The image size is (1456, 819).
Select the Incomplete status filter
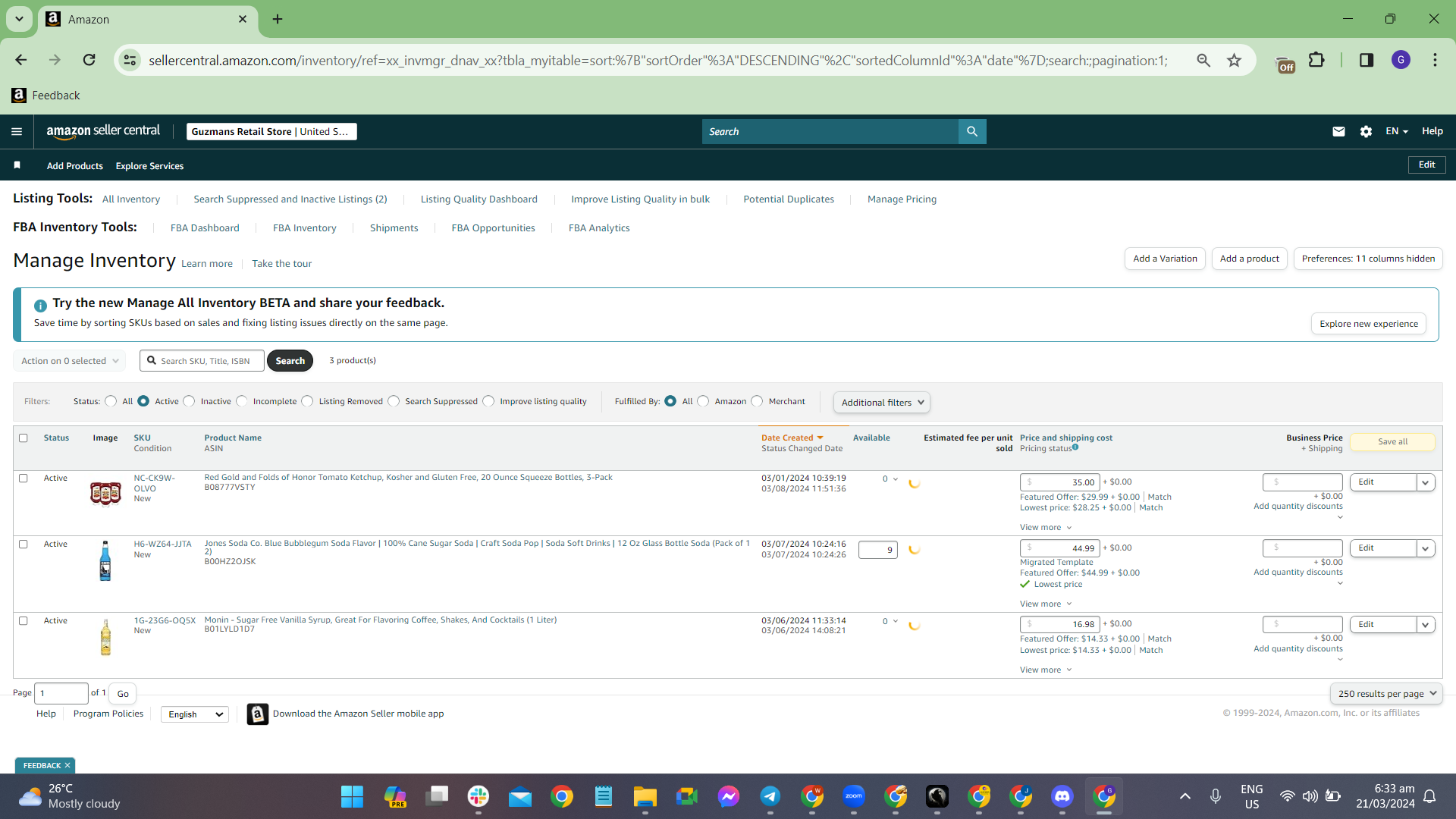click(242, 401)
